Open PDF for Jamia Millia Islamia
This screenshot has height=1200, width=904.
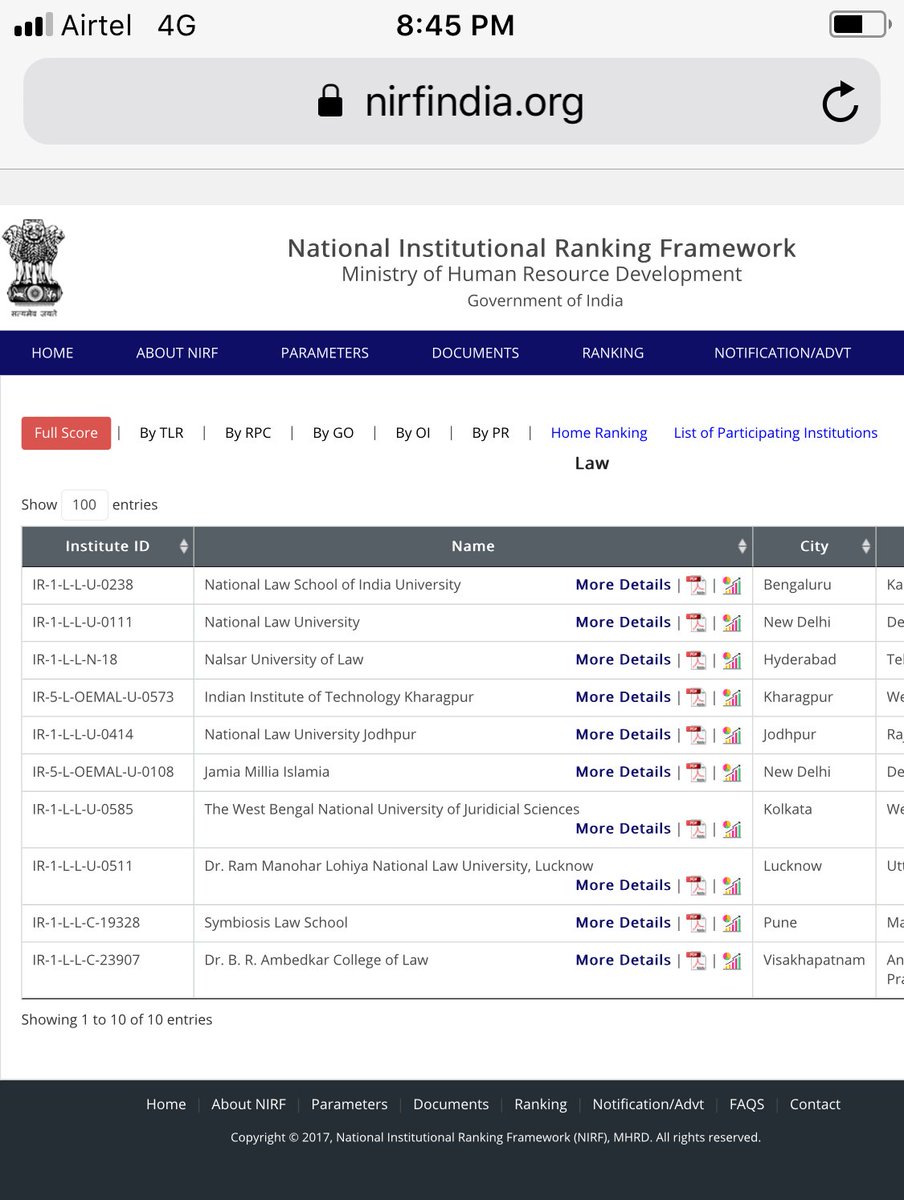pos(696,772)
